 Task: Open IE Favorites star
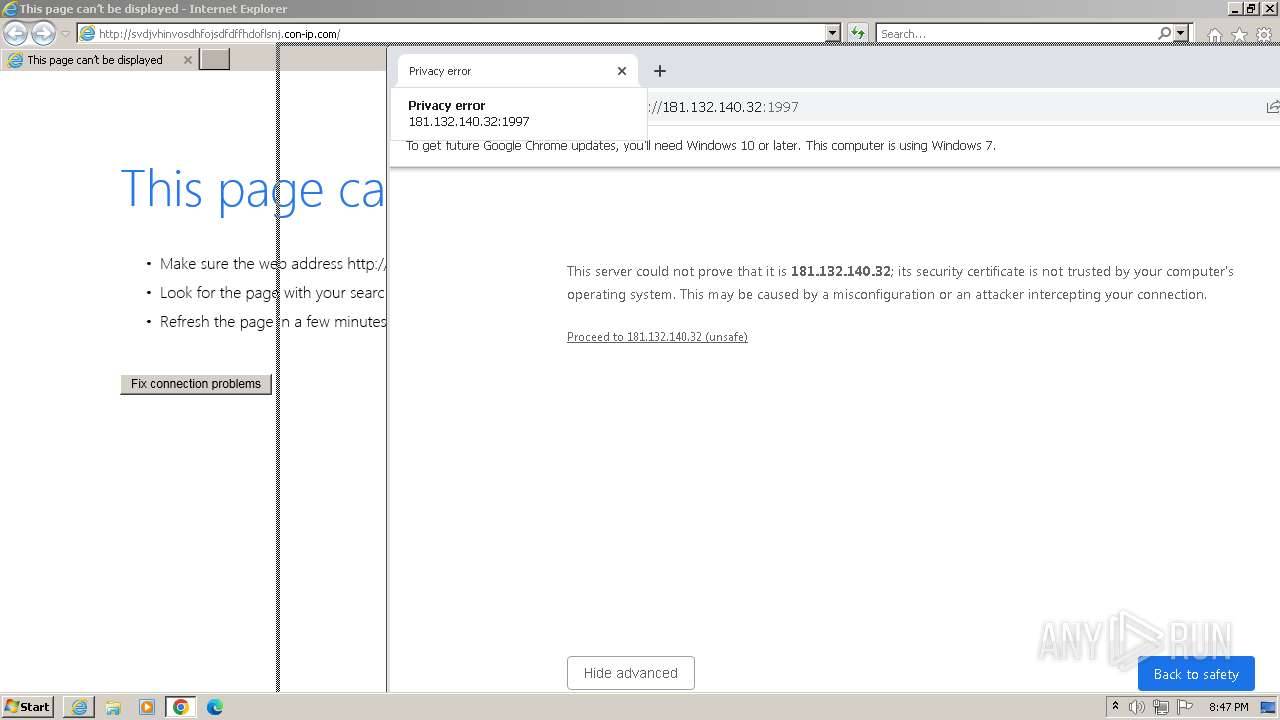(x=1240, y=35)
